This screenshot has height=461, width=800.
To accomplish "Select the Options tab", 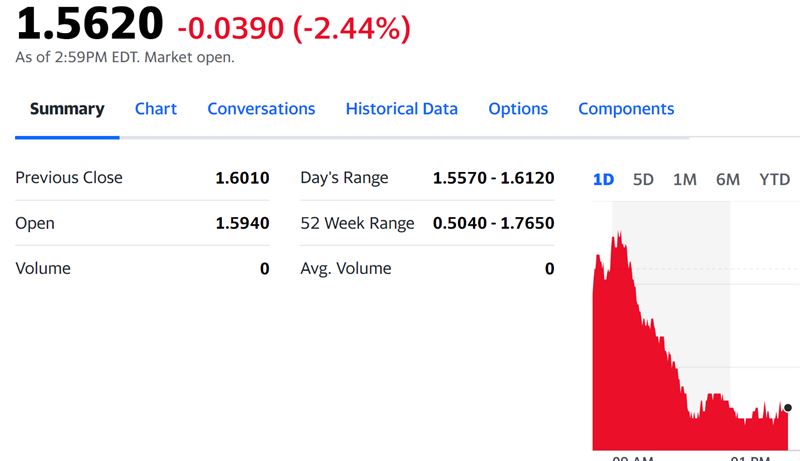I will 518,109.
